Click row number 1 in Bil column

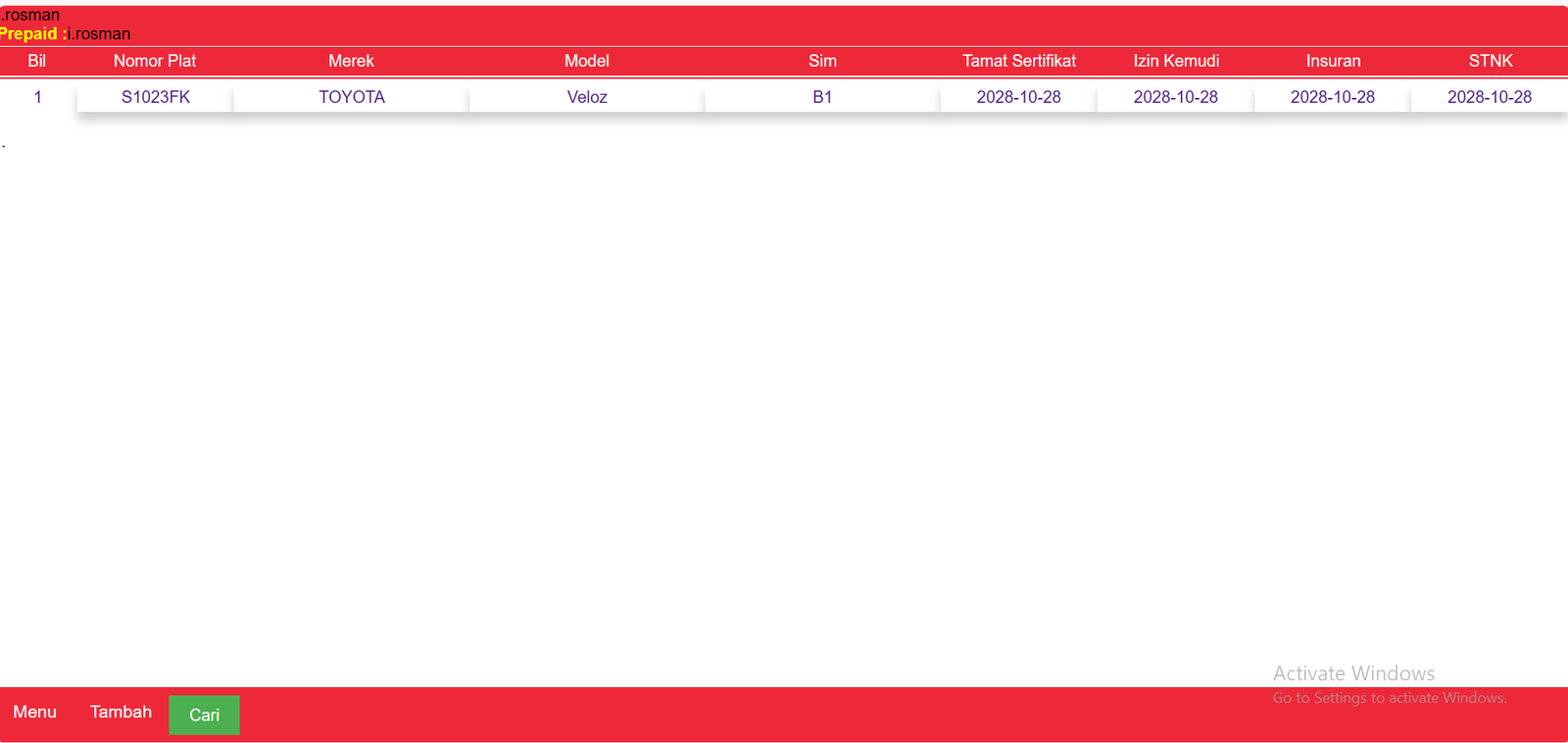38,97
